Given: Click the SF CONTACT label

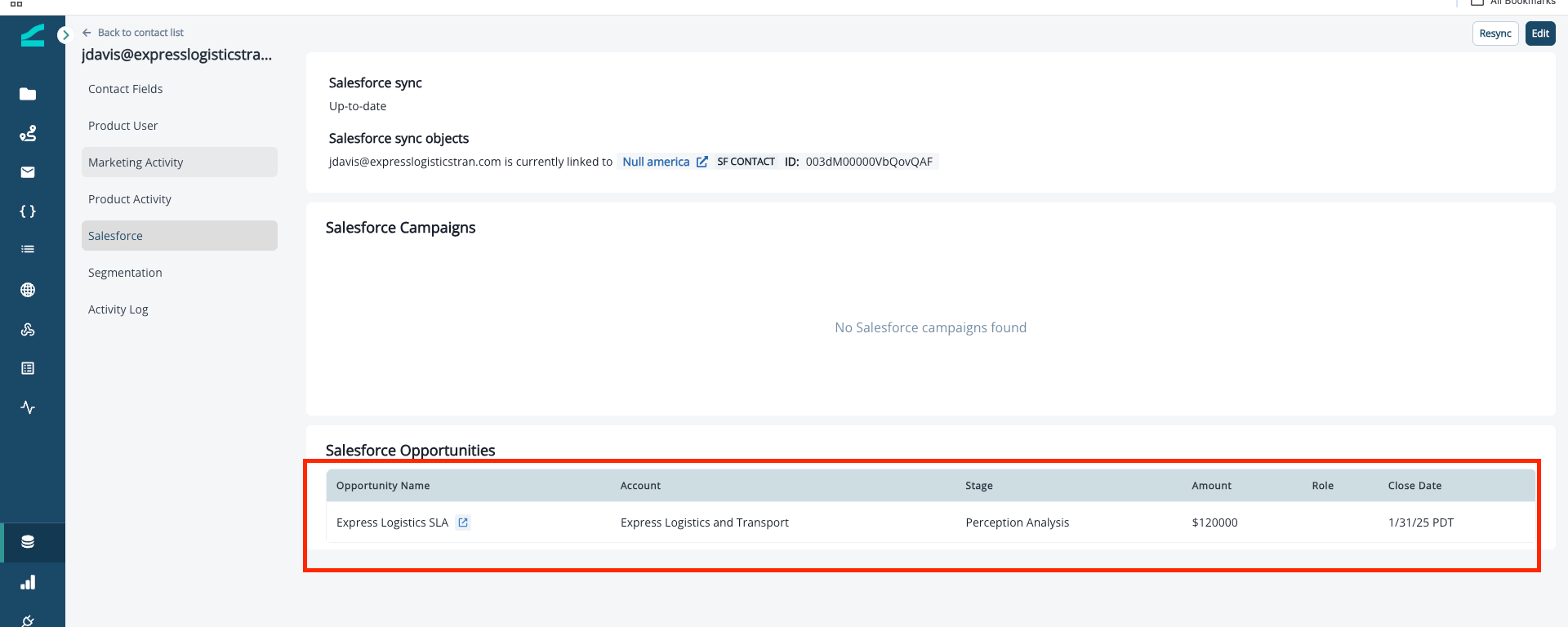Looking at the screenshot, I should (x=746, y=162).
